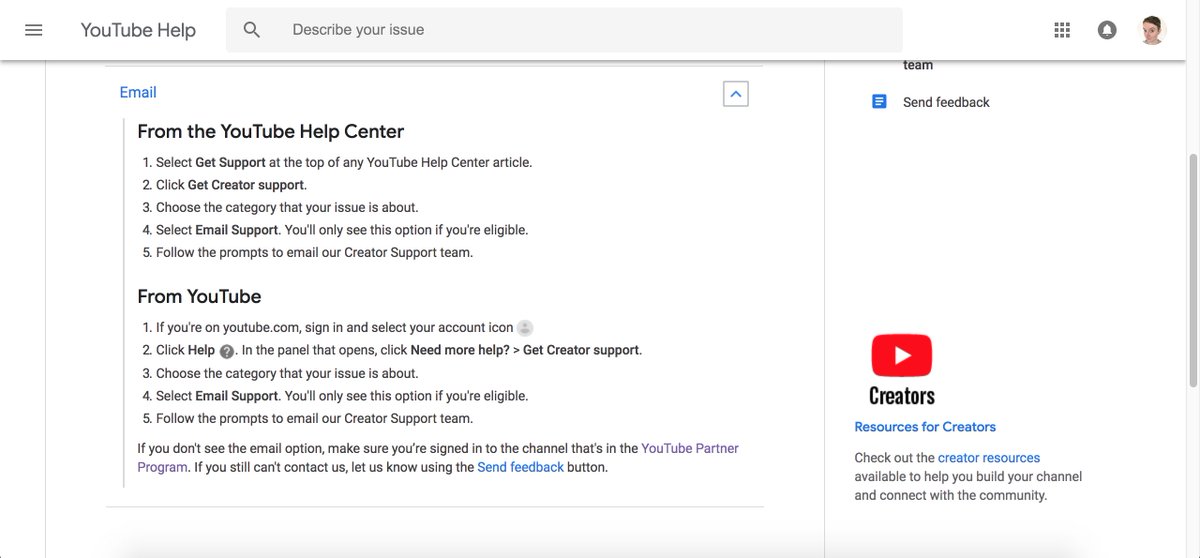This screenshot has height=558, width=1200.
Task: Click the YouTube Creators logo
Action: [x=902, y=370]
